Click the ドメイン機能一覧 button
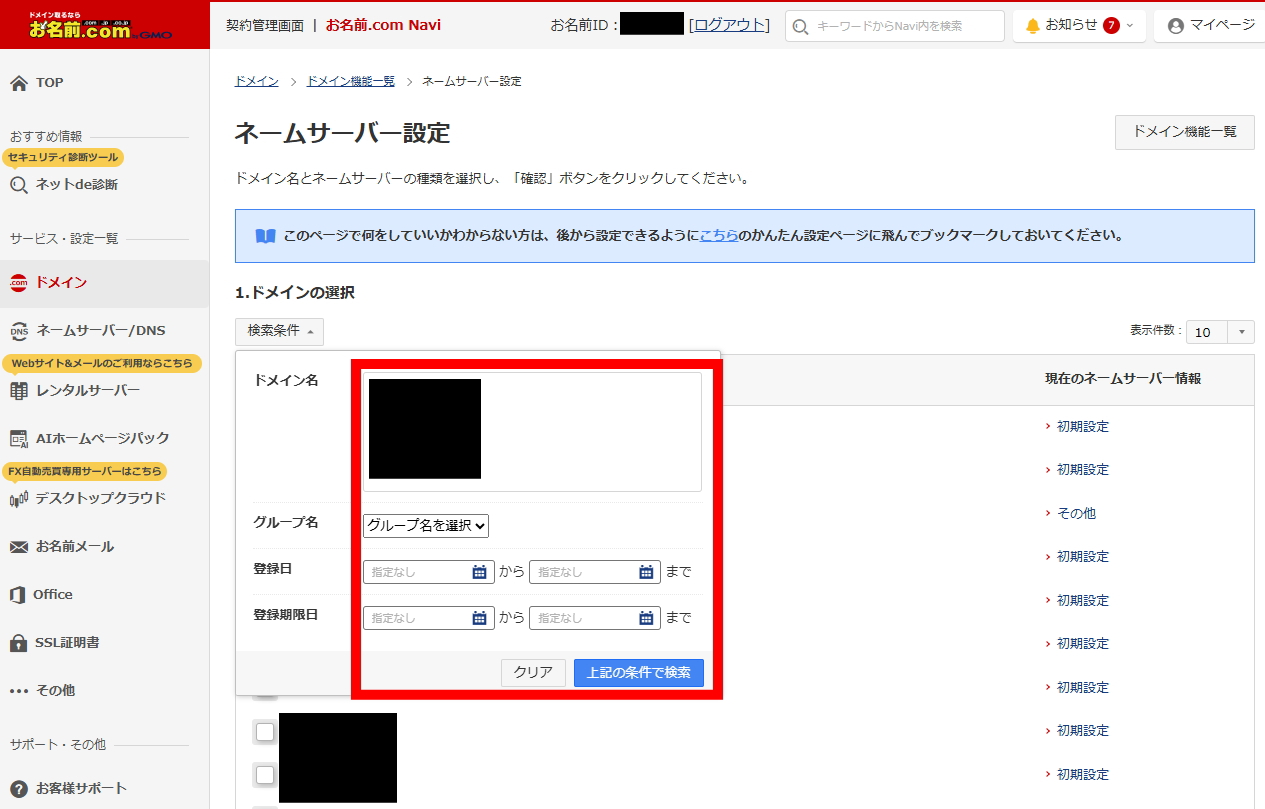 [x=1185, y=132]
